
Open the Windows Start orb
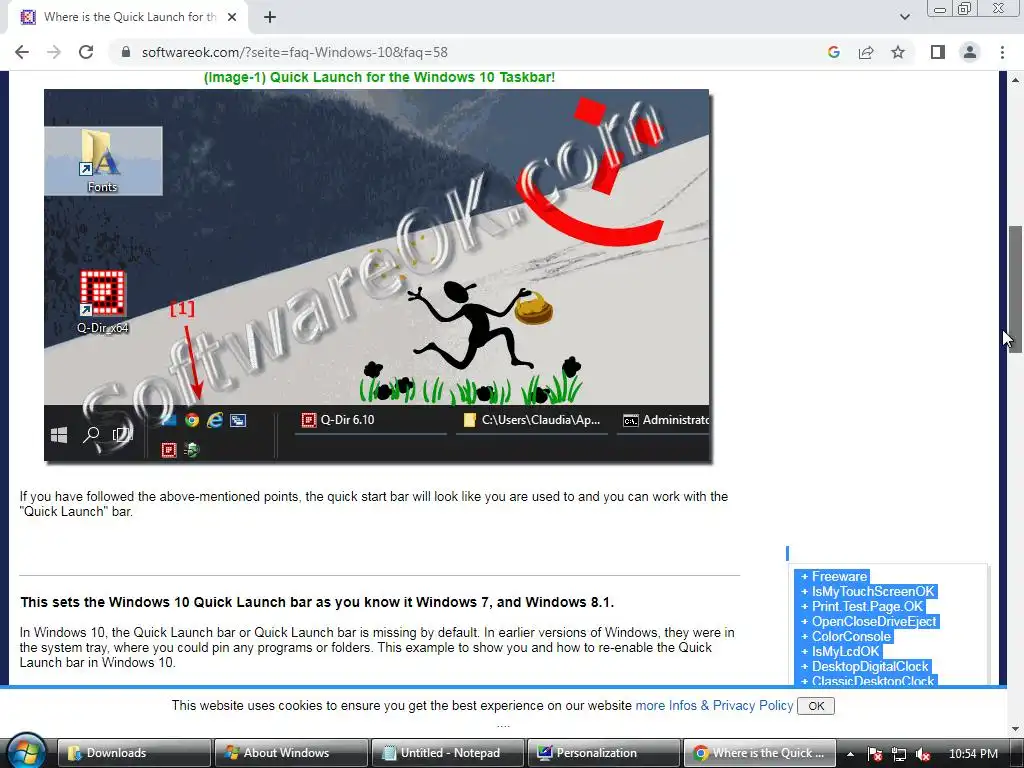click(x=26, y=752)
